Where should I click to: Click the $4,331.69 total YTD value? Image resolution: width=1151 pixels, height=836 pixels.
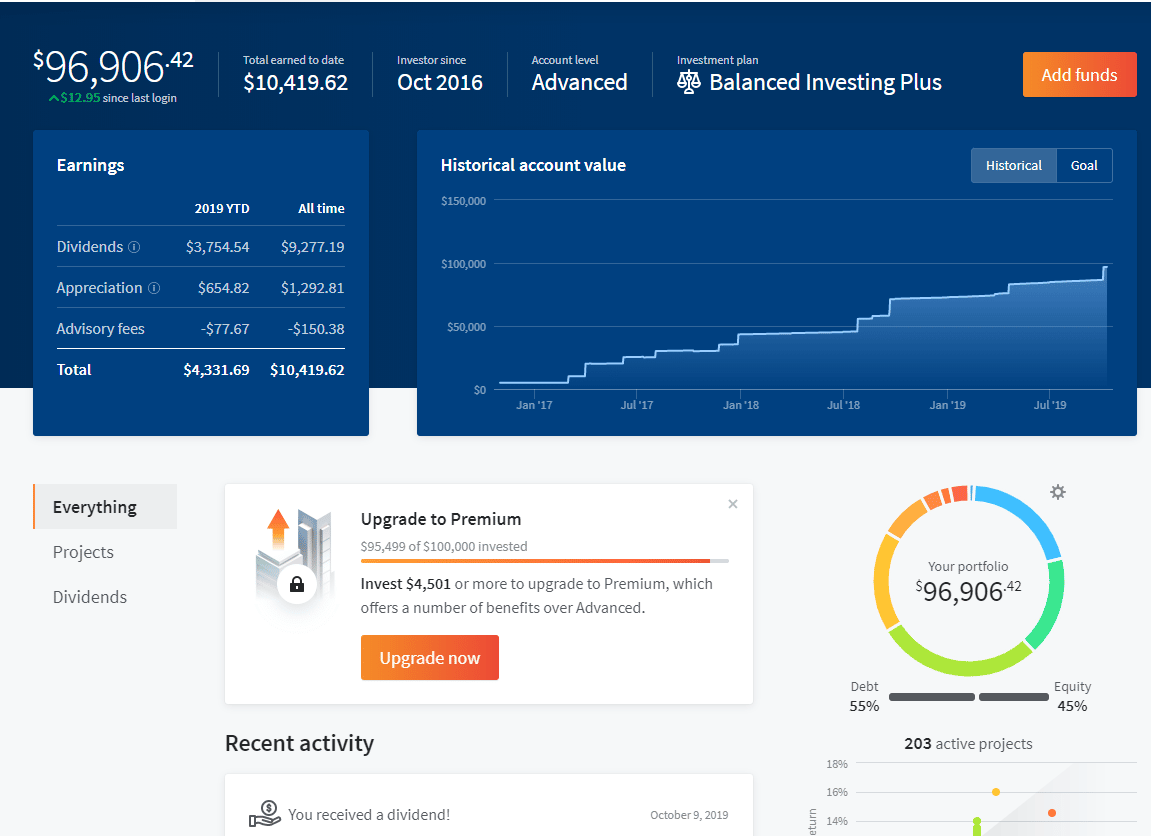click(x=216, y=370)
